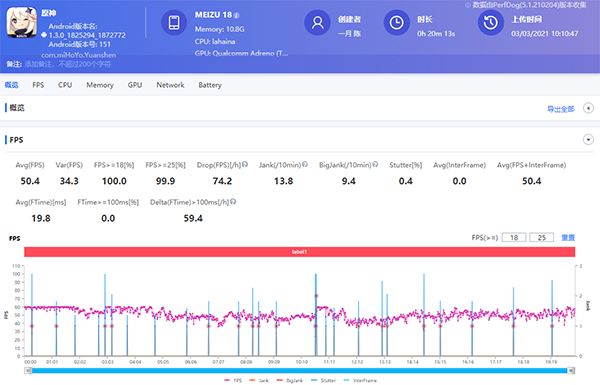Click the export all link
600x385 pixels.
pos(561,109)
